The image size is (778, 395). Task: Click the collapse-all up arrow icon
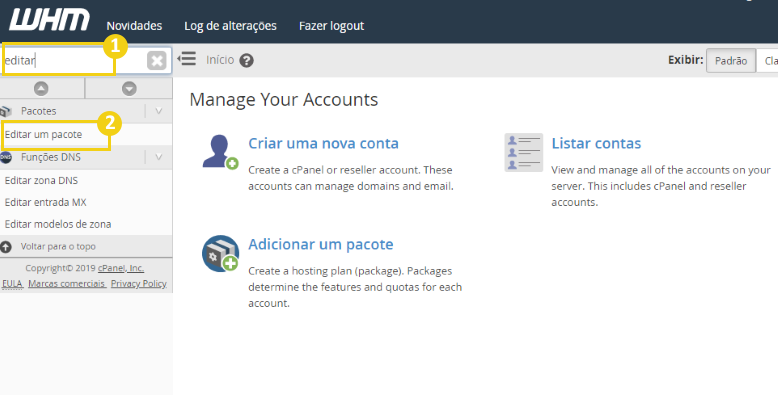click(41, 89)
